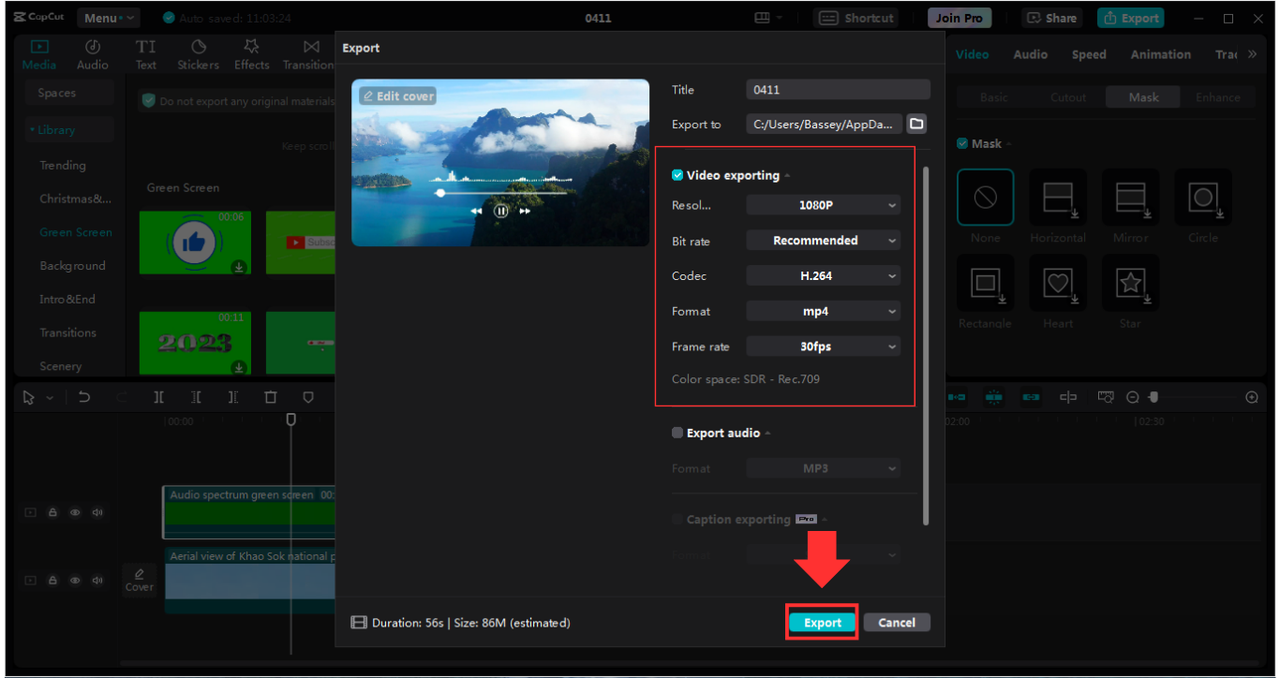Image resolution: width=1280 pixels, height=678 pixels.
Task: Open Text panel
Action: (x=146, y=54)
